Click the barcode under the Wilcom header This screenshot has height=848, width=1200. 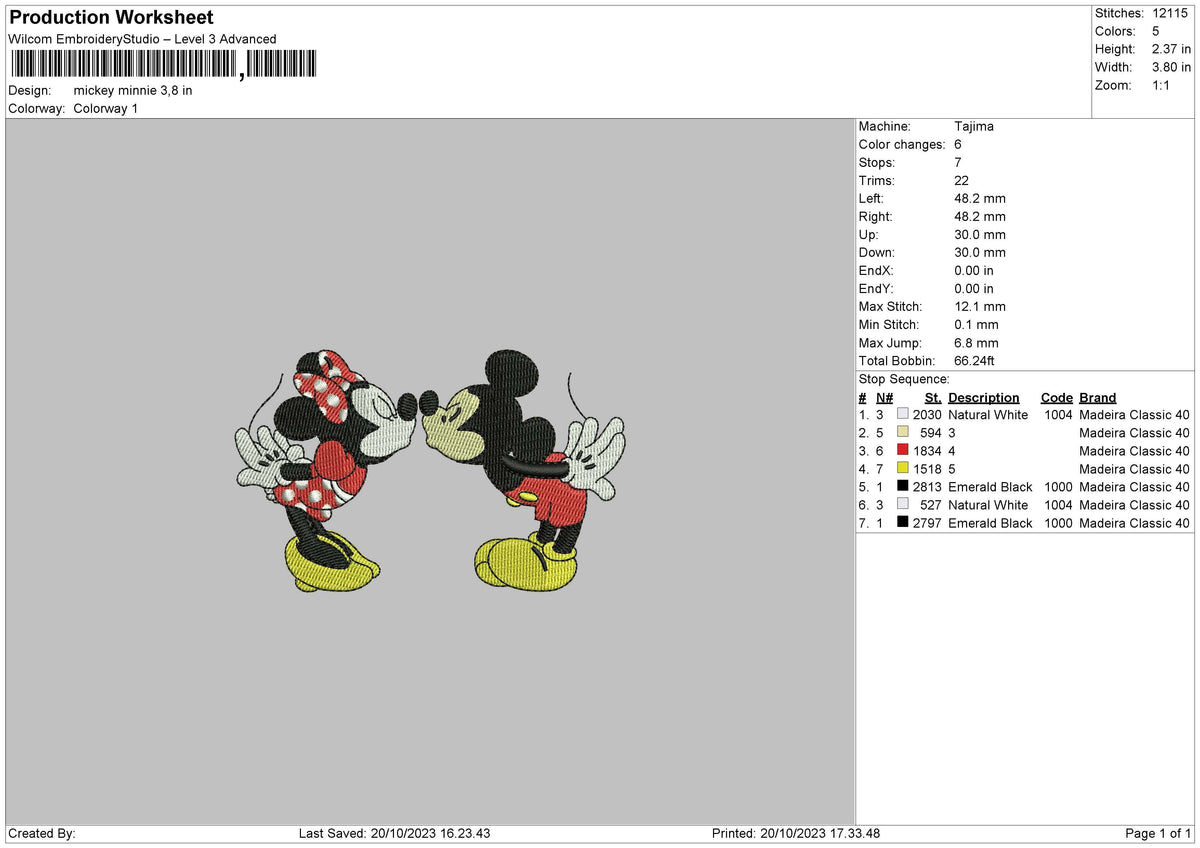point(163,66)
